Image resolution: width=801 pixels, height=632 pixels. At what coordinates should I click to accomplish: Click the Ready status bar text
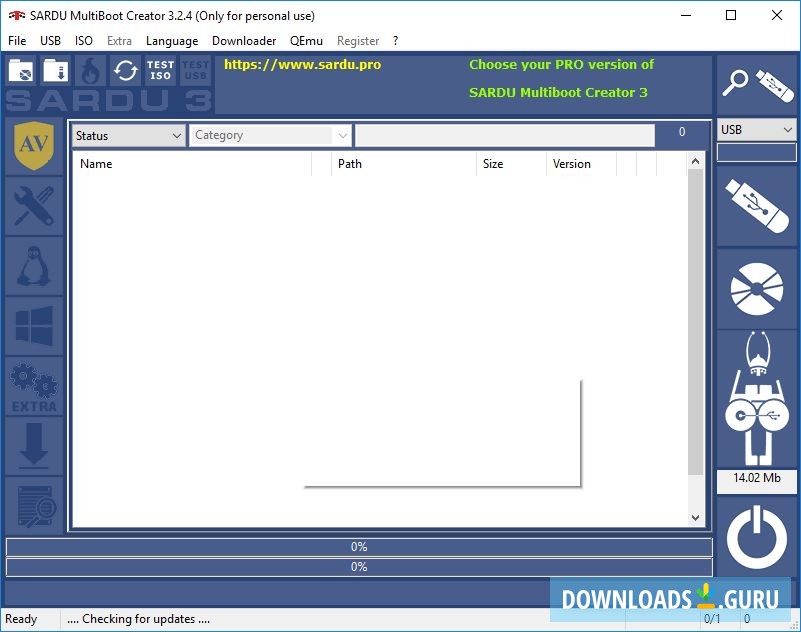click(21, 619)
